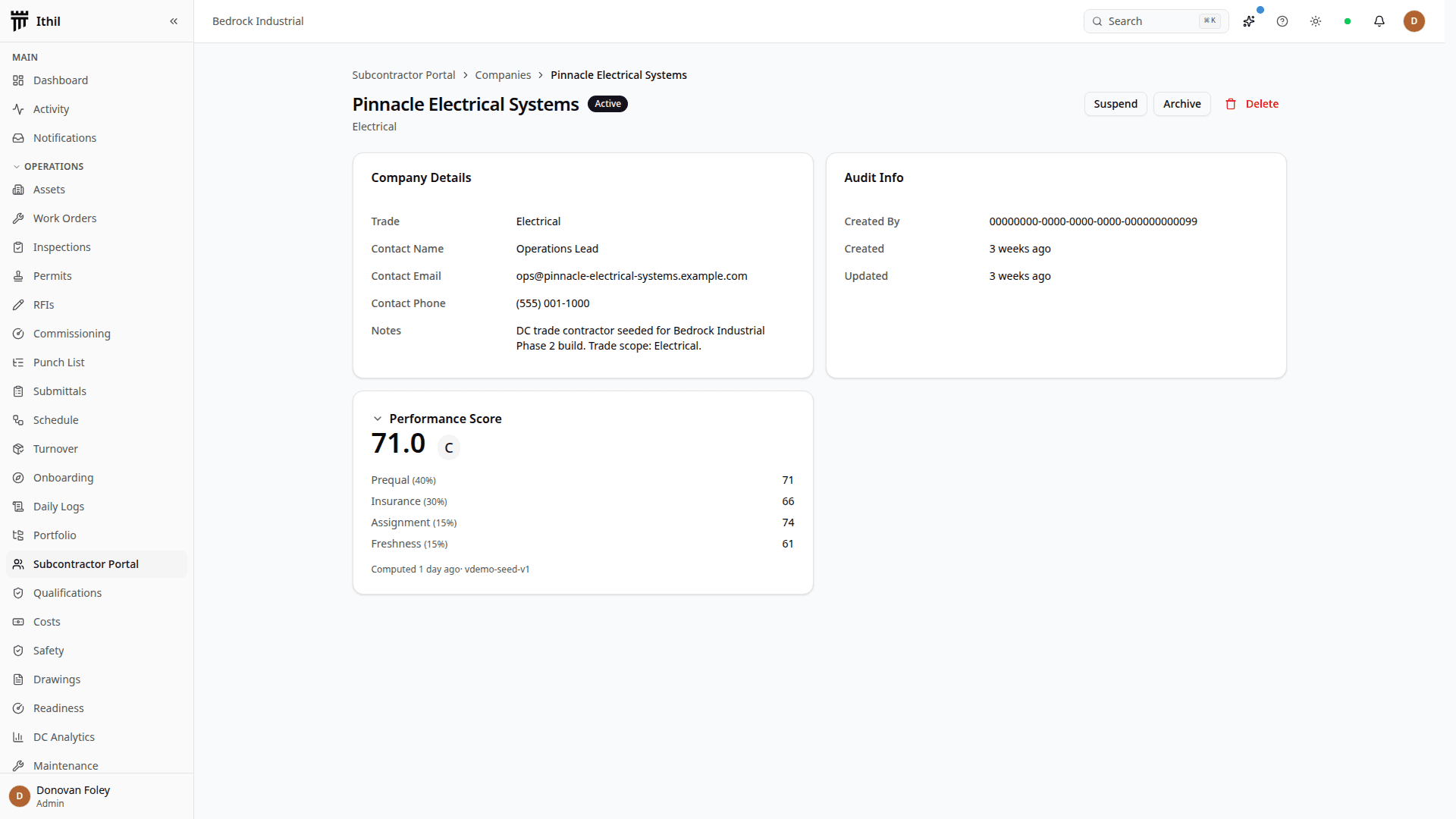Screen dimensions: 1456x819
Task: Click the Dashboard grid icon
Action: click(18, 80)
